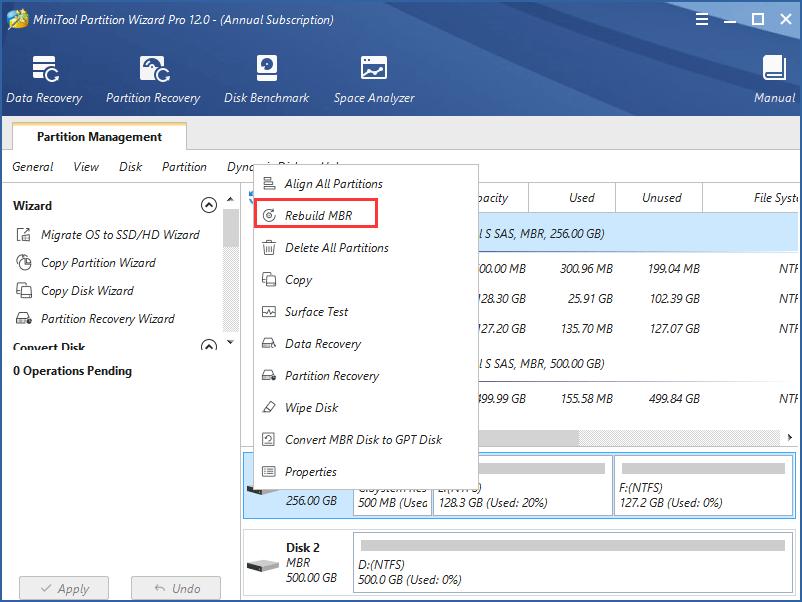Screen dimensions: 802x602
Task: Choose Properties menu entry
Action: click(x=366, y=472)
